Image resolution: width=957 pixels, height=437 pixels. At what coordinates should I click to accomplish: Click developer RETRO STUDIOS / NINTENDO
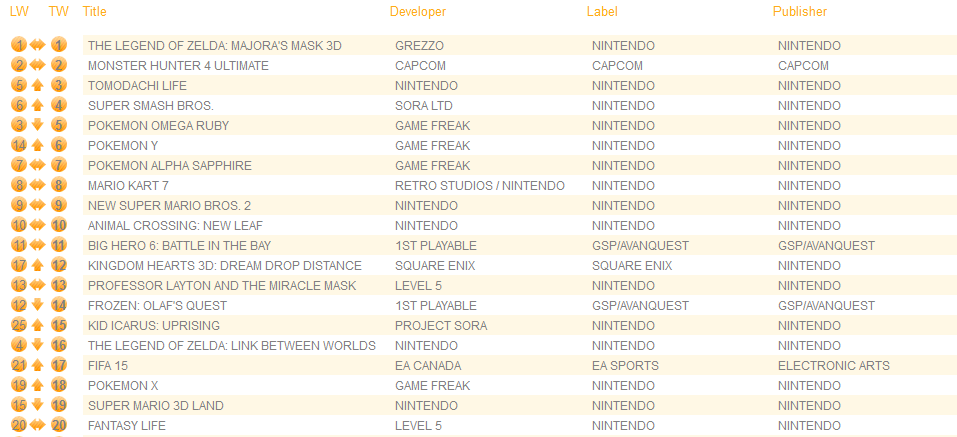click(x=480, y=186)
